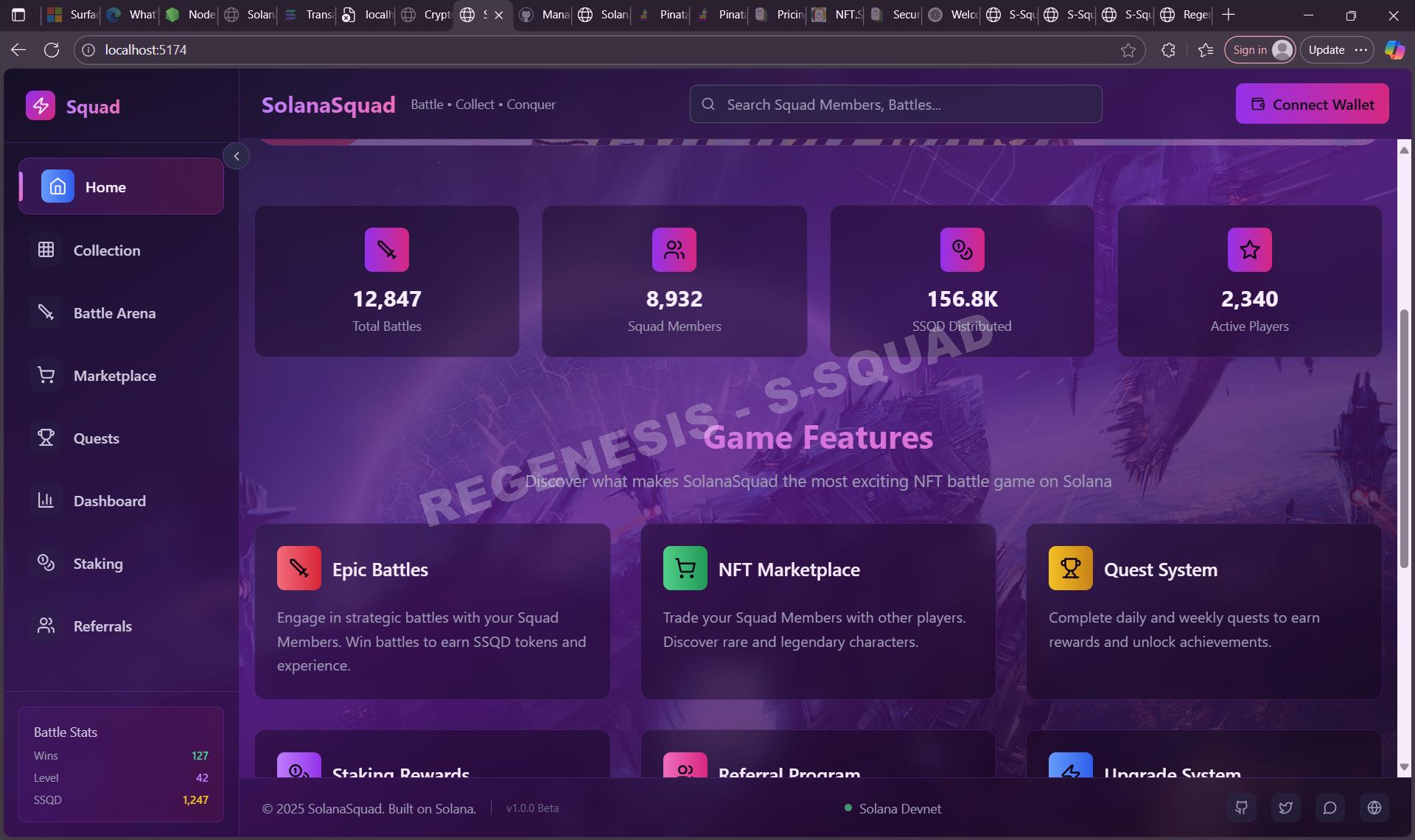Click the Battle Stats Level value 42

pyautogui.click(x=202, y=777)
